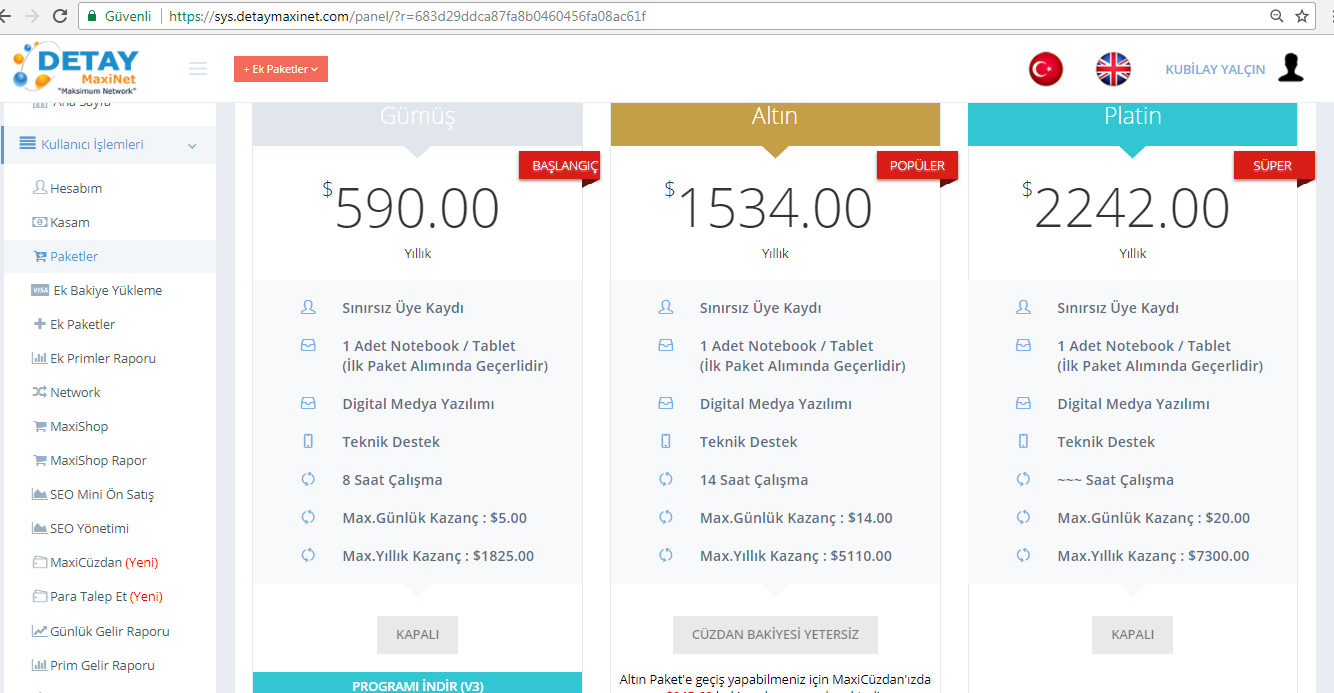Viewport: 1334px width, 693px height.
Task: Open Hesabım in the sidebar
Action: [x=76, y=188]
